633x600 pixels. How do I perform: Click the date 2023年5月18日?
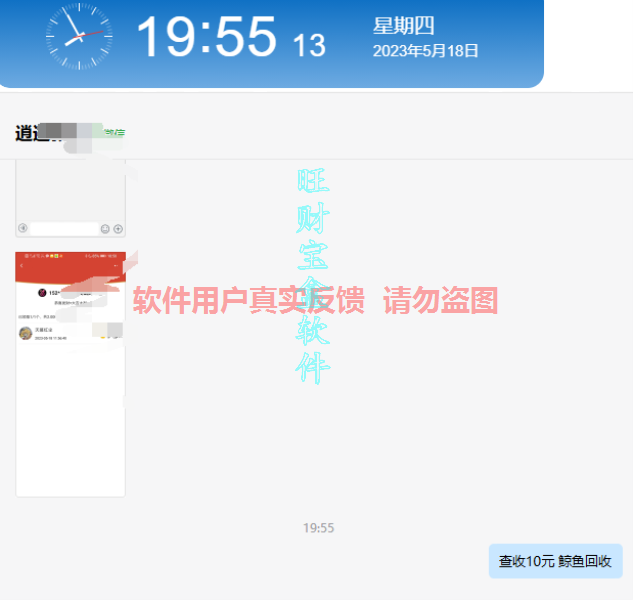tap(425, 50)
